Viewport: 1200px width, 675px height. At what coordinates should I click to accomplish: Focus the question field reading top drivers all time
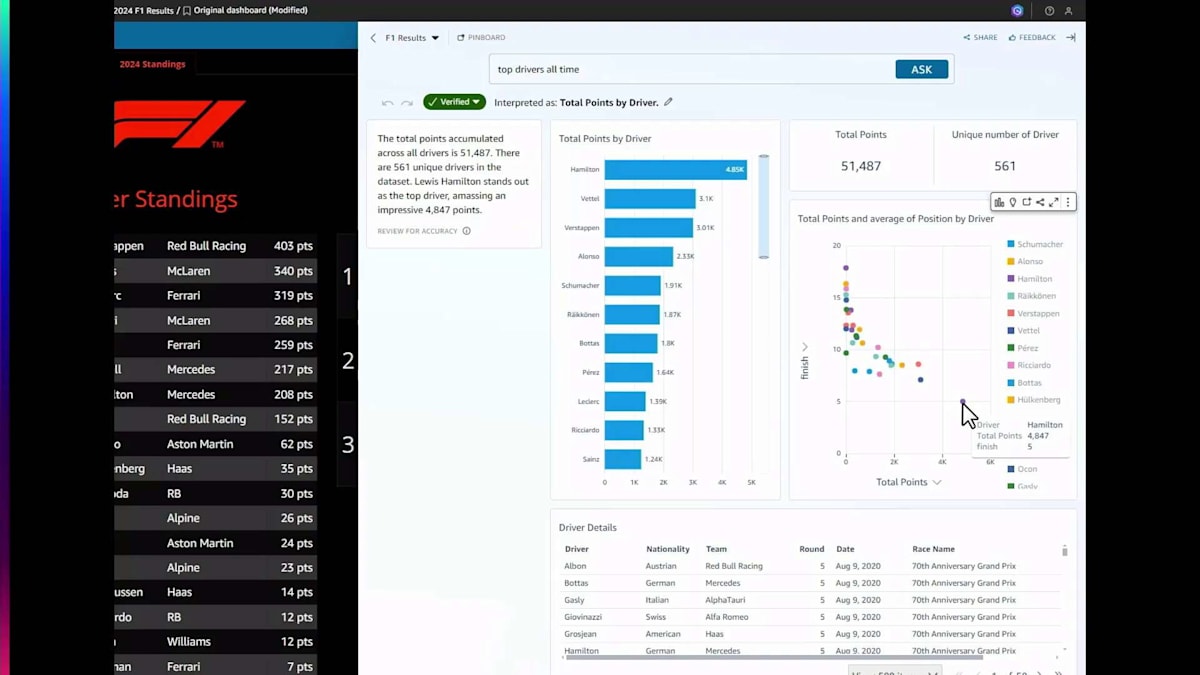tap(692, 69)
